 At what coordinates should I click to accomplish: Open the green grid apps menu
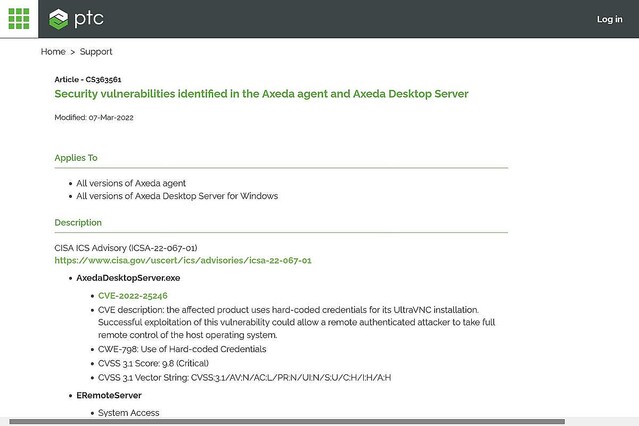[19, 19]
